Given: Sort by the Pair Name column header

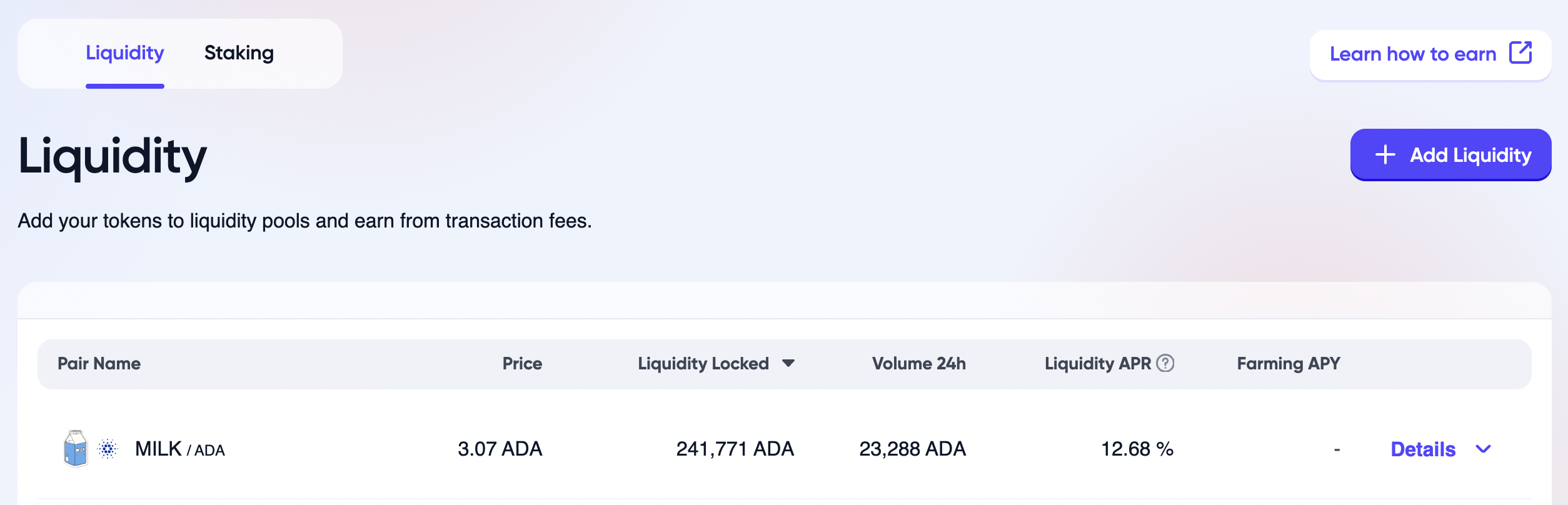Looking at the screenshot, I should point(99,363).
